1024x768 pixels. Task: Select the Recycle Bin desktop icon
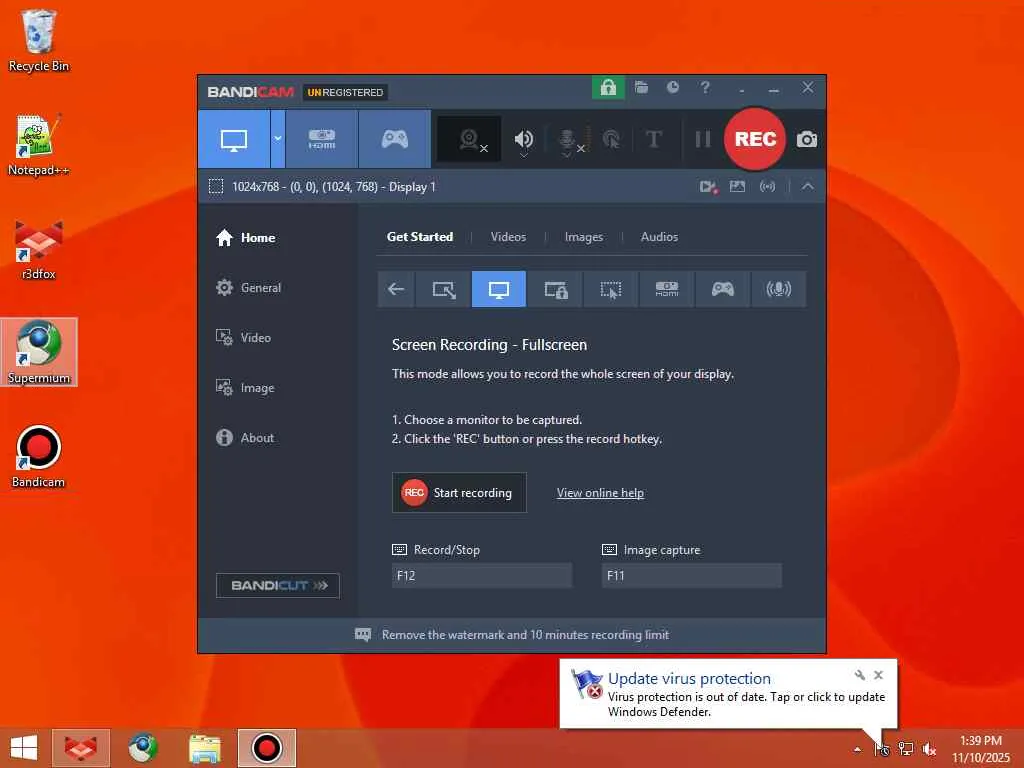(x=38, y=42)
